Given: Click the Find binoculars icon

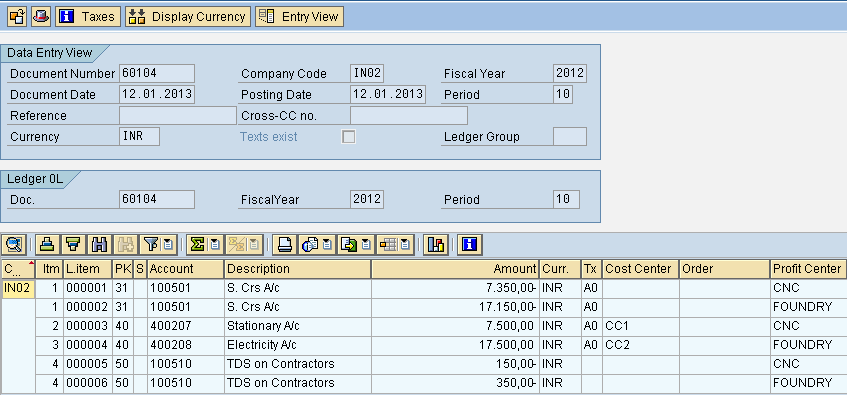Looking at the screenshot, I should tap(99, 245).
